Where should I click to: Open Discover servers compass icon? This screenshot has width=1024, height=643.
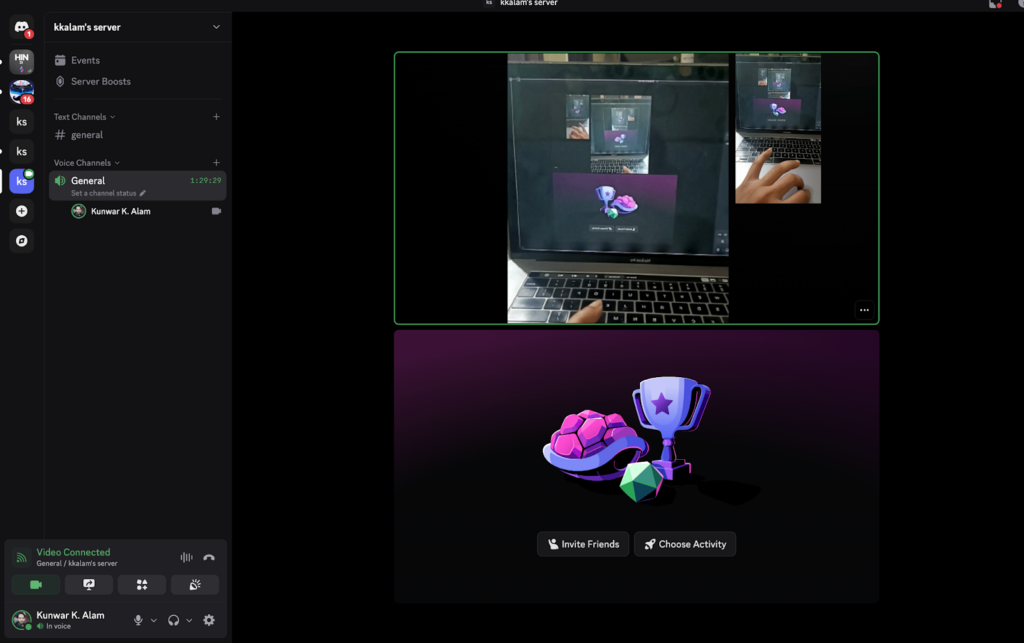click(x=21, y=241)
